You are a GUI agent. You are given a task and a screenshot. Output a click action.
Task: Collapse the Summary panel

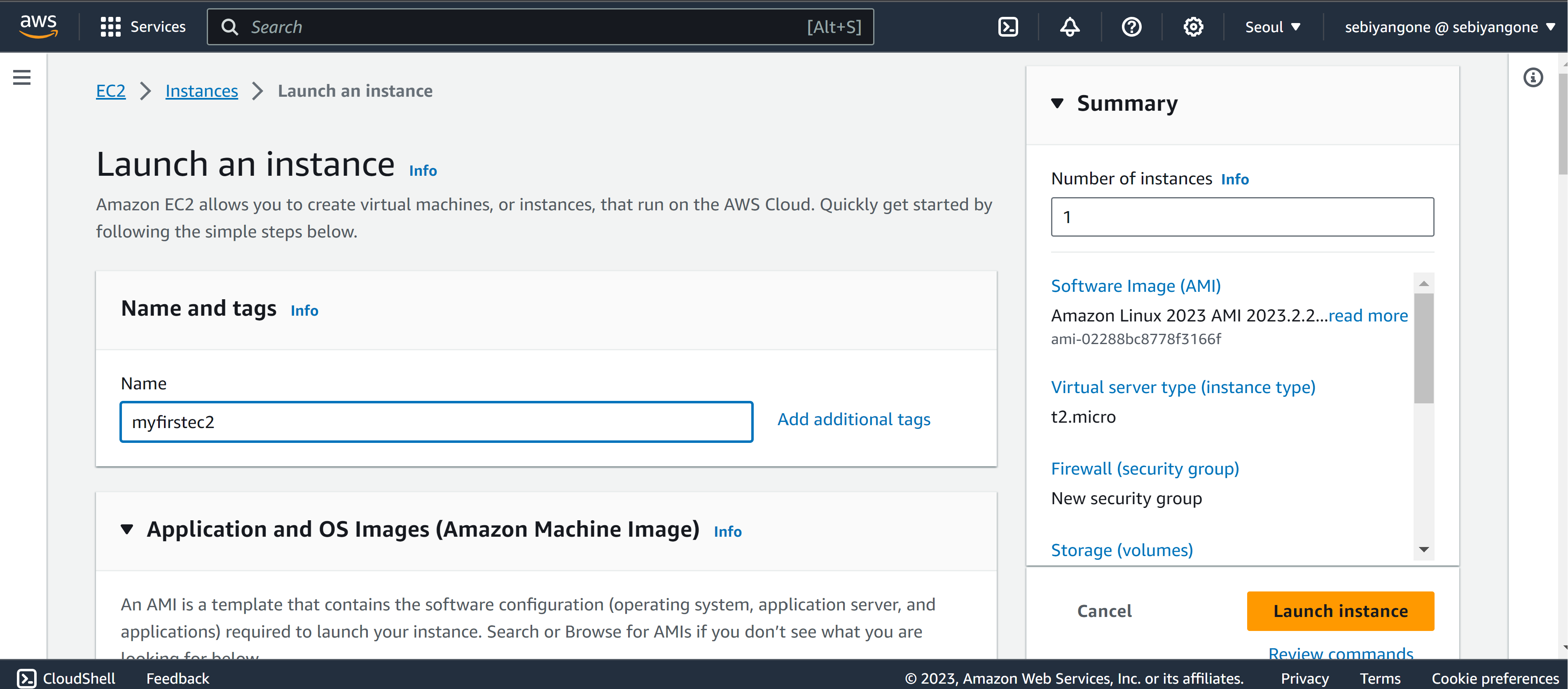click(x=1057, y=103)
